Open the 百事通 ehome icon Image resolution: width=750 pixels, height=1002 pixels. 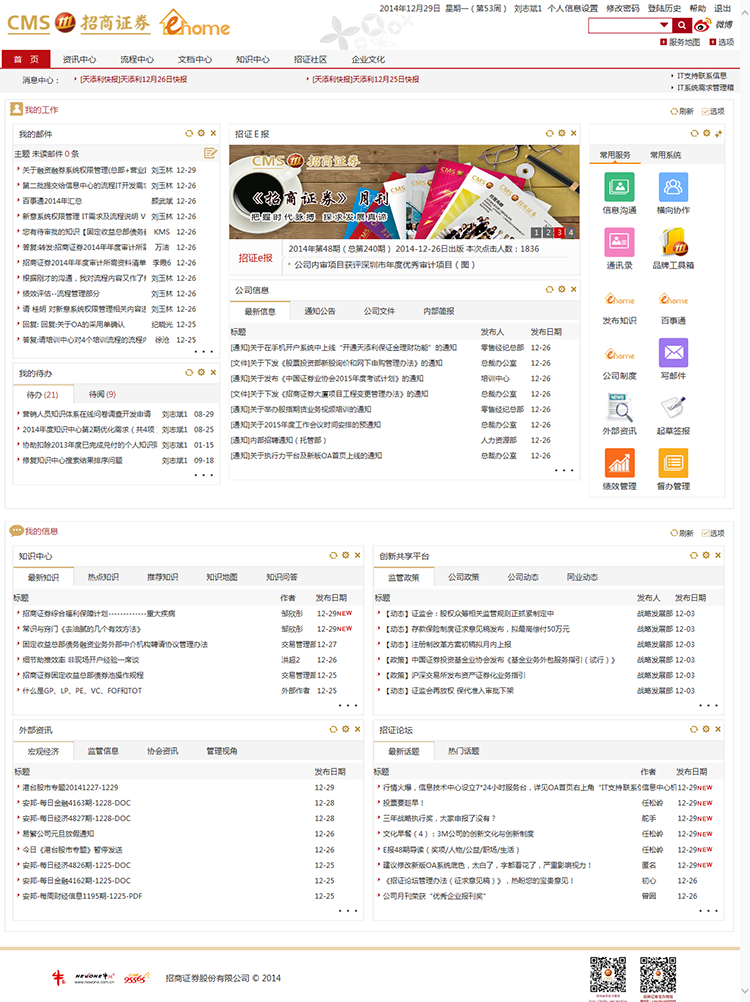(x=673, y=298)
